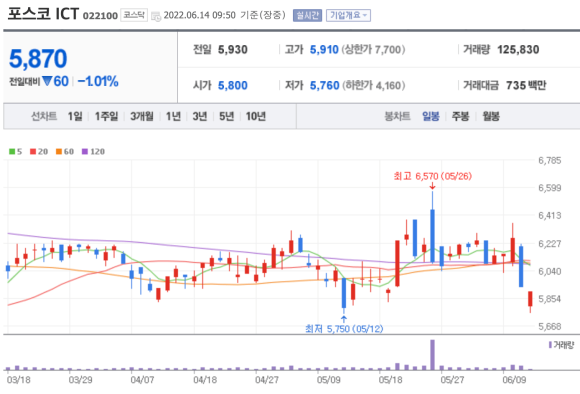
Task: Click the stock code 022100
Action: point(100,16)
